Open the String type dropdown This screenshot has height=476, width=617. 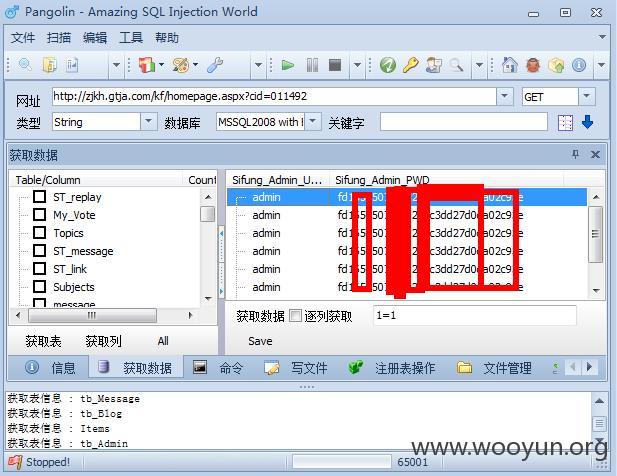(x=148, y=122)
